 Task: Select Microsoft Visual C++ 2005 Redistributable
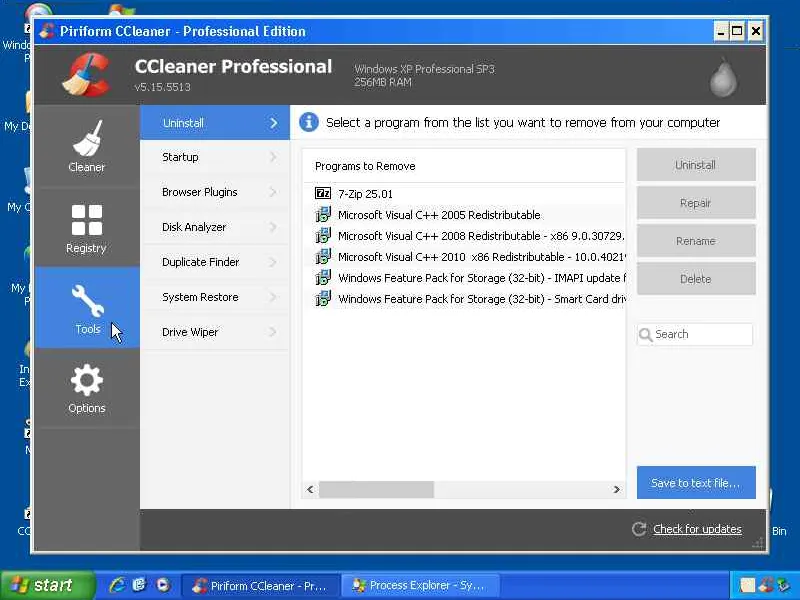(x=463, y=215)
